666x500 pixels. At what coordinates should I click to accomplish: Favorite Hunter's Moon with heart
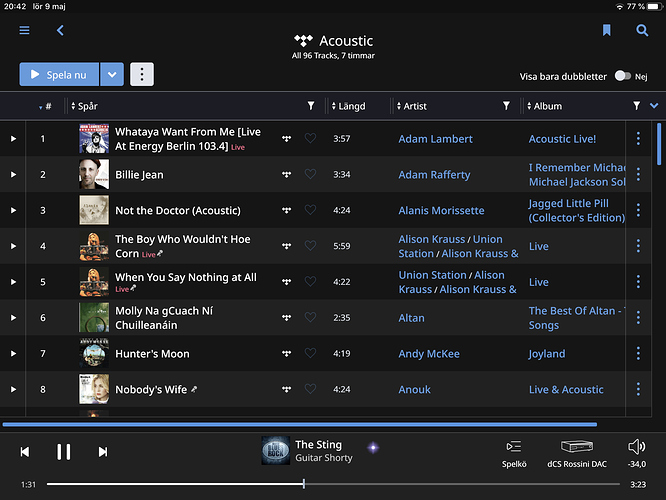[310, 353]
